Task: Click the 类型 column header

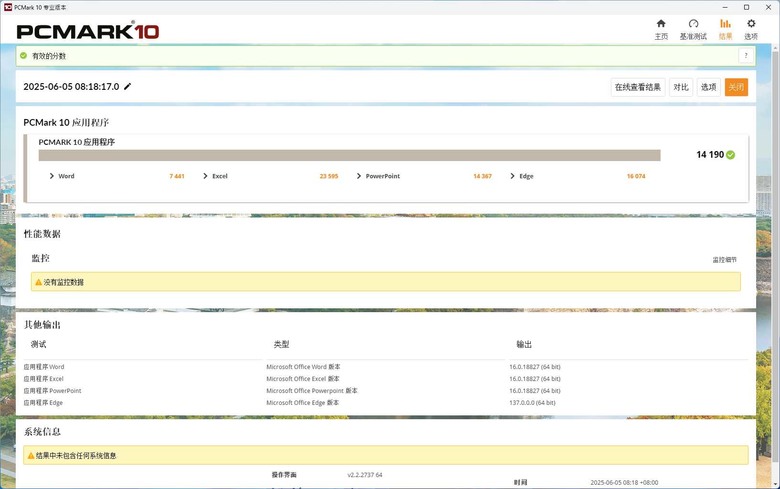Action: [281, 344]
